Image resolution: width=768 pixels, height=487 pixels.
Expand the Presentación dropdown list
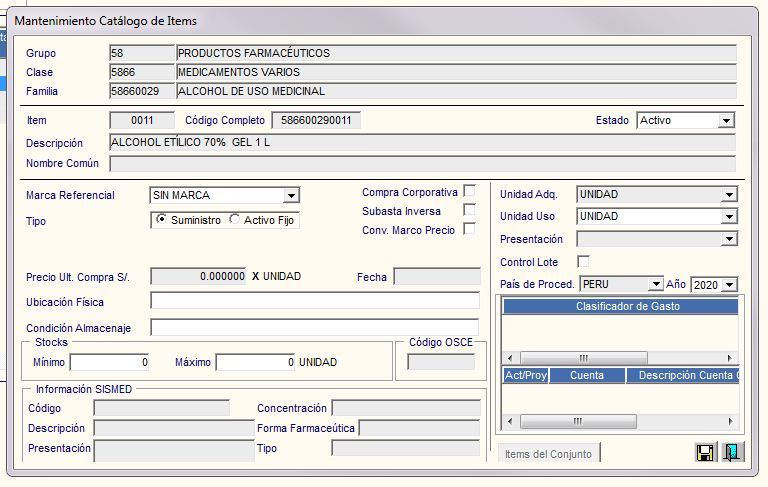pyautogui.click(x=729, y=240)
